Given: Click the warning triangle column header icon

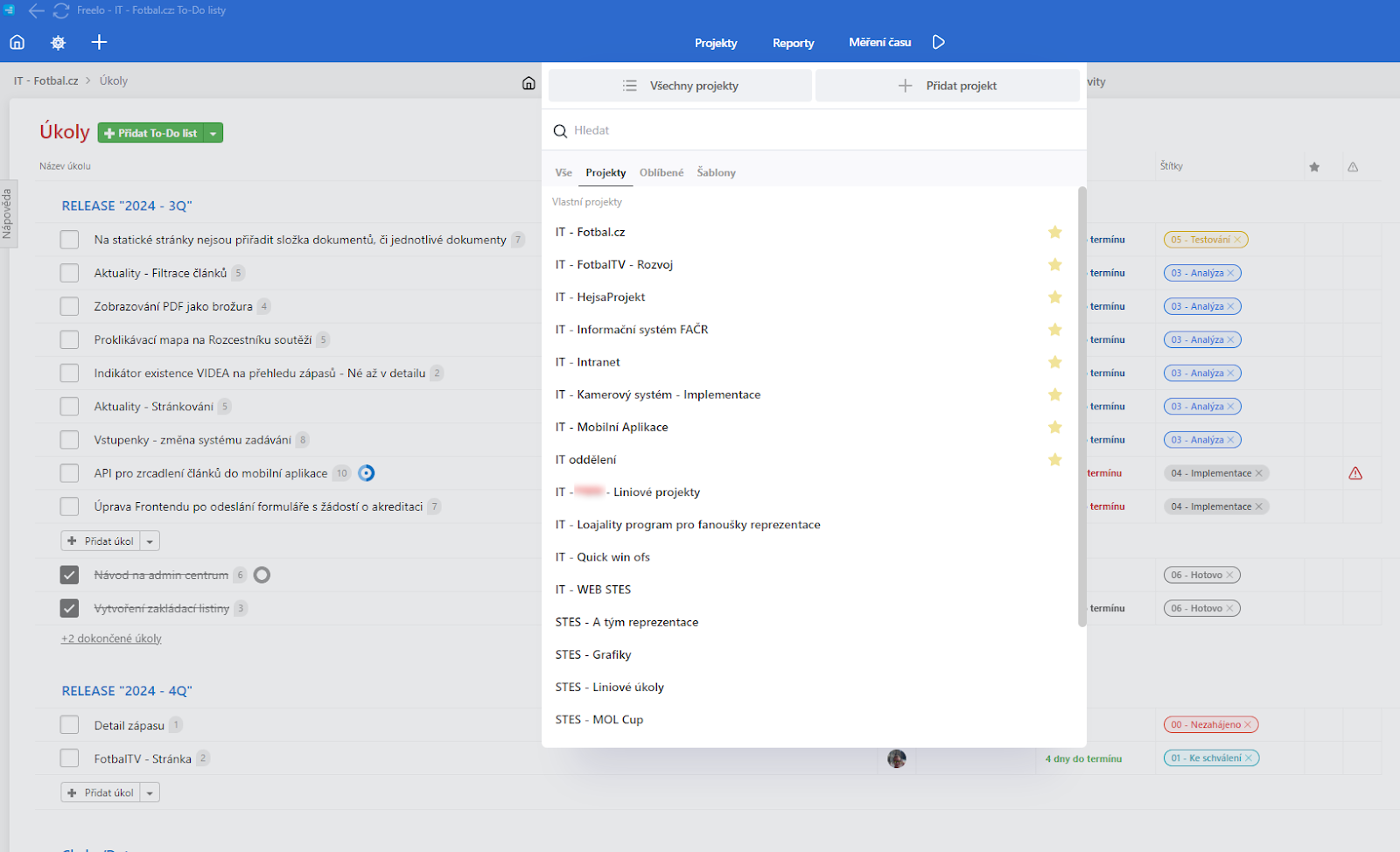Looking at the screenshot, I should click(1353, 167).
